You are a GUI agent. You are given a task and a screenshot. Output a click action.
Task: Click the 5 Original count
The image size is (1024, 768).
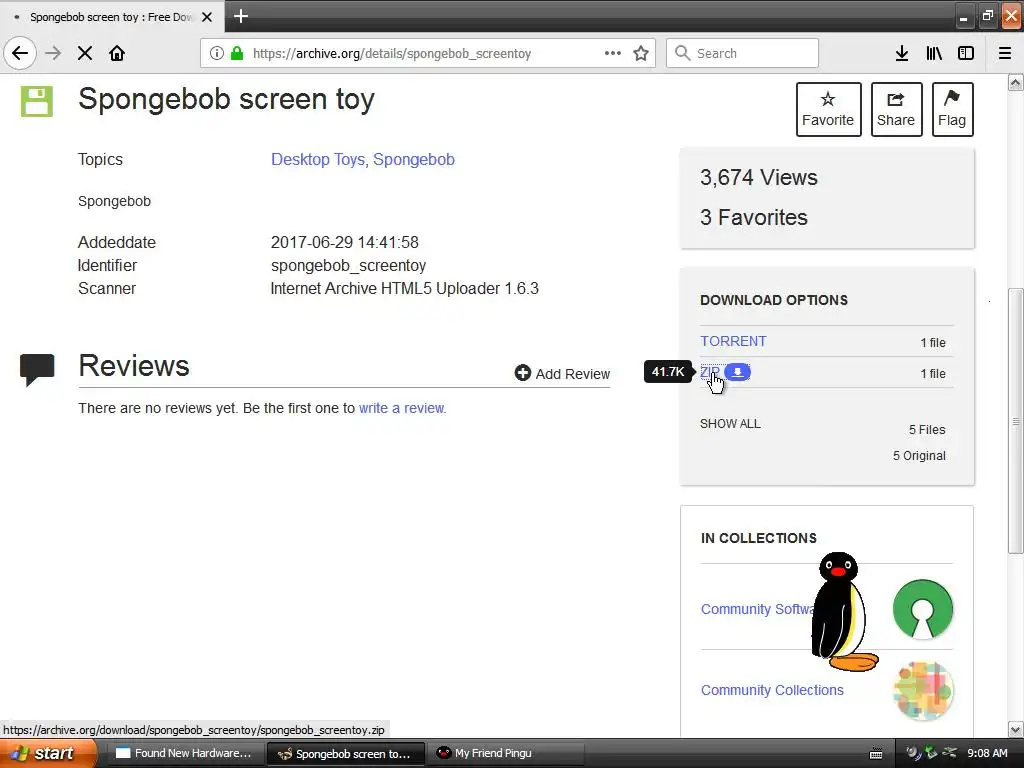[x=919, y=456]
